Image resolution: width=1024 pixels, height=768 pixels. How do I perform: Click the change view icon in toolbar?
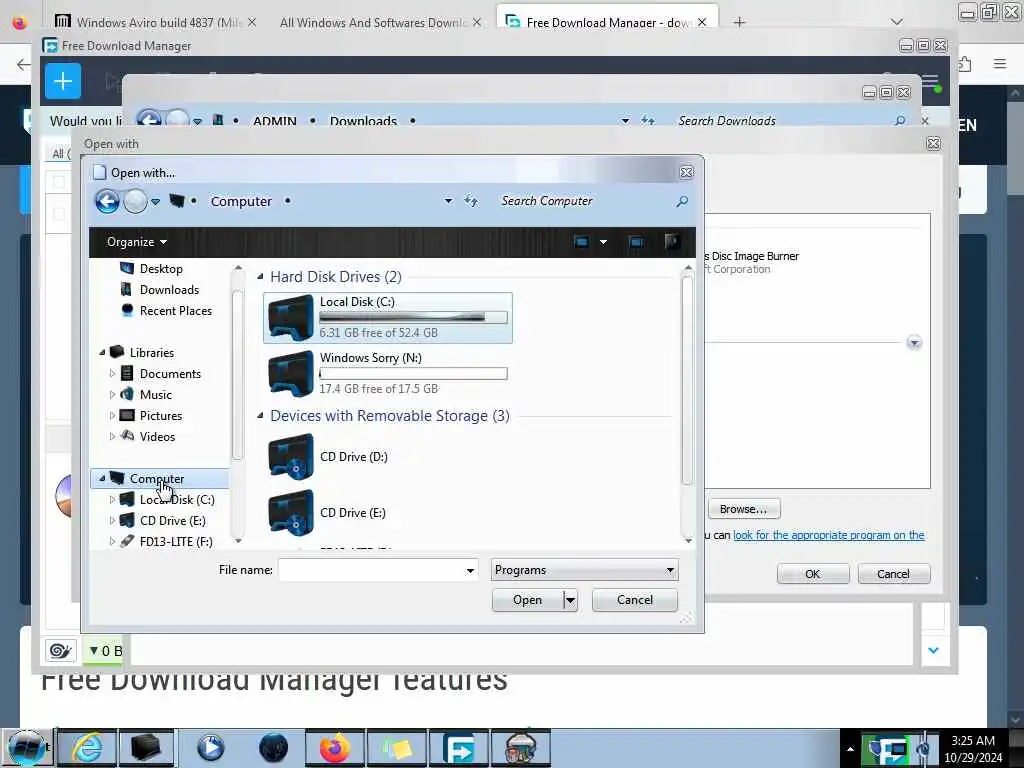[x=581, y=242]
